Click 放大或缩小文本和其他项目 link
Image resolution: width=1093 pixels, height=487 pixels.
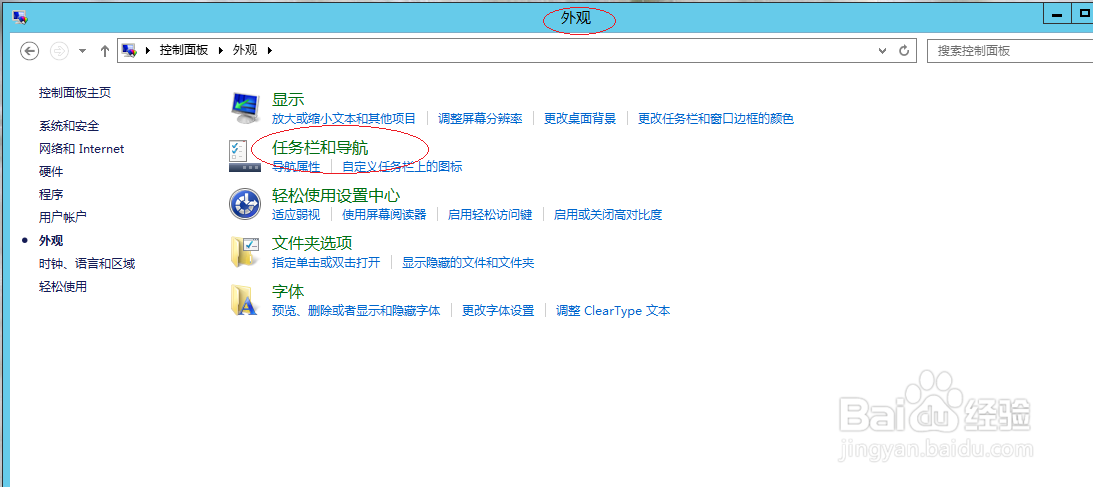click(x=344, y=118)
